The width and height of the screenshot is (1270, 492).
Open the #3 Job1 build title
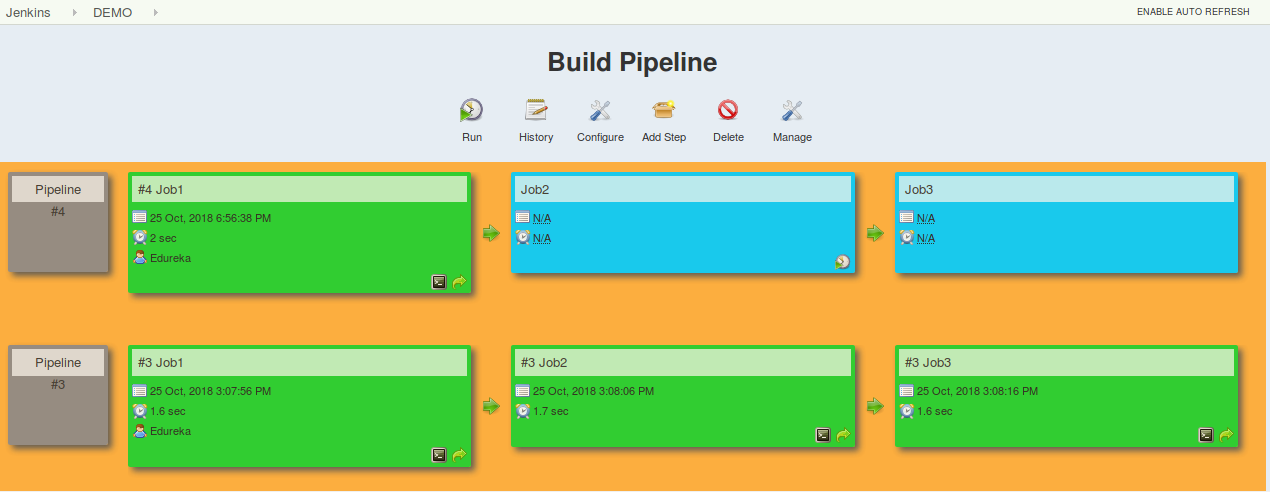(x=161, y=362)
